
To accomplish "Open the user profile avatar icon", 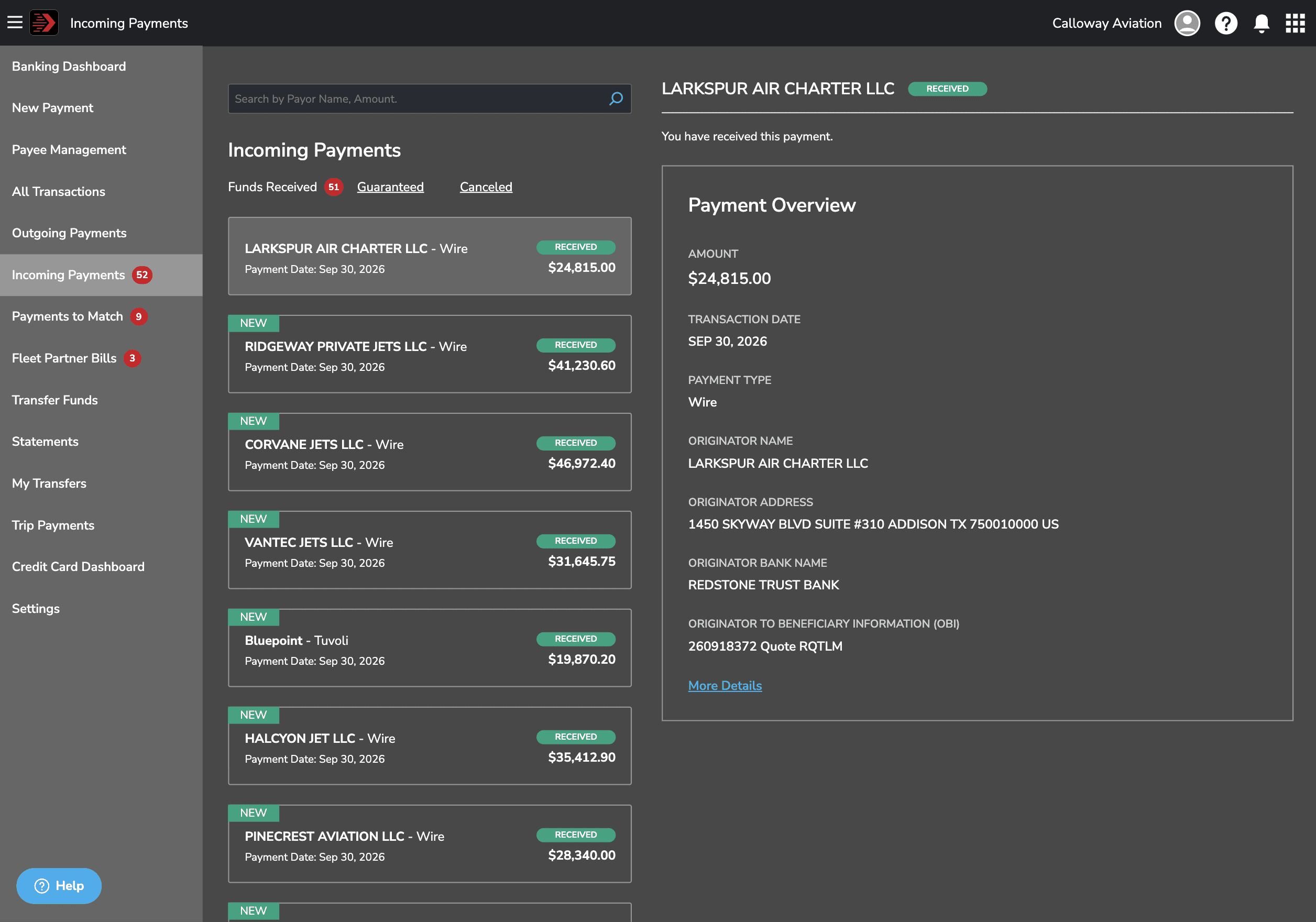I will pos(1187,23).
